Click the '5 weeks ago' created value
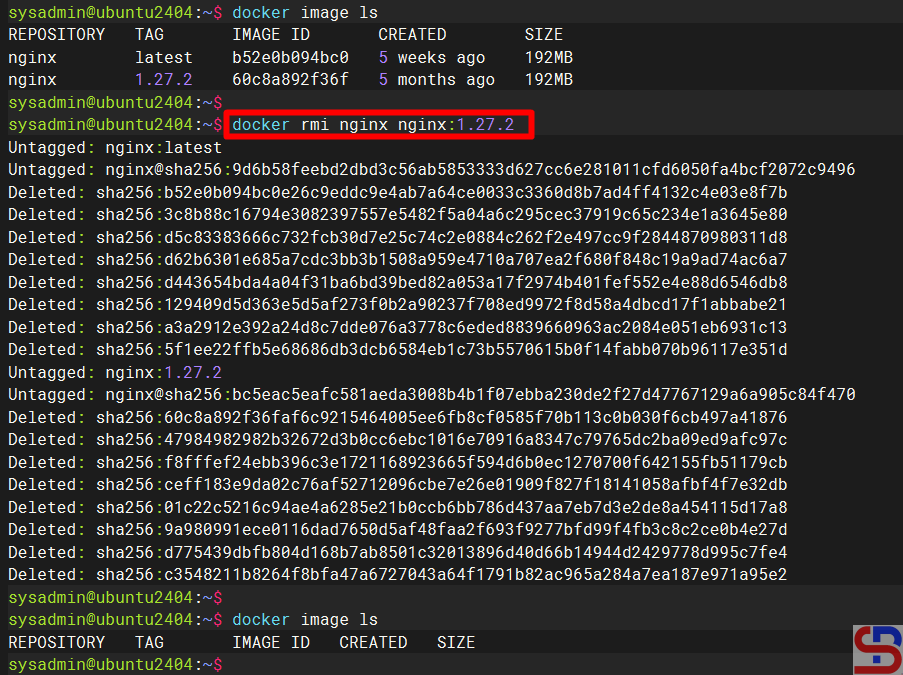903x675 pixels. (431, 57)
